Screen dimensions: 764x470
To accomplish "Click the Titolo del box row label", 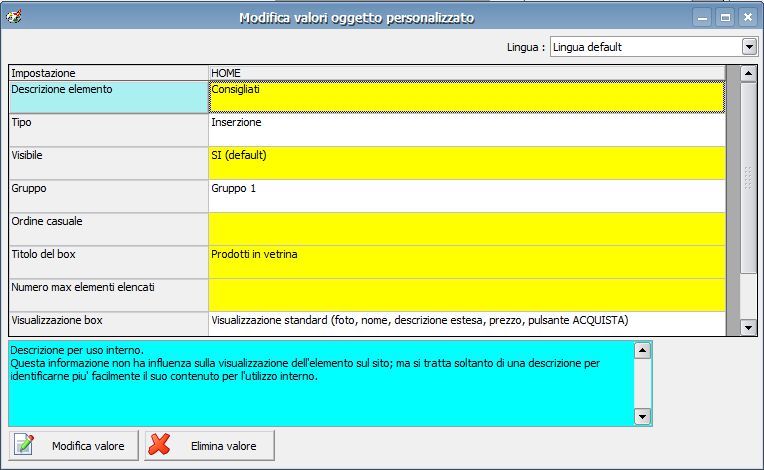I will click(109, 263).
